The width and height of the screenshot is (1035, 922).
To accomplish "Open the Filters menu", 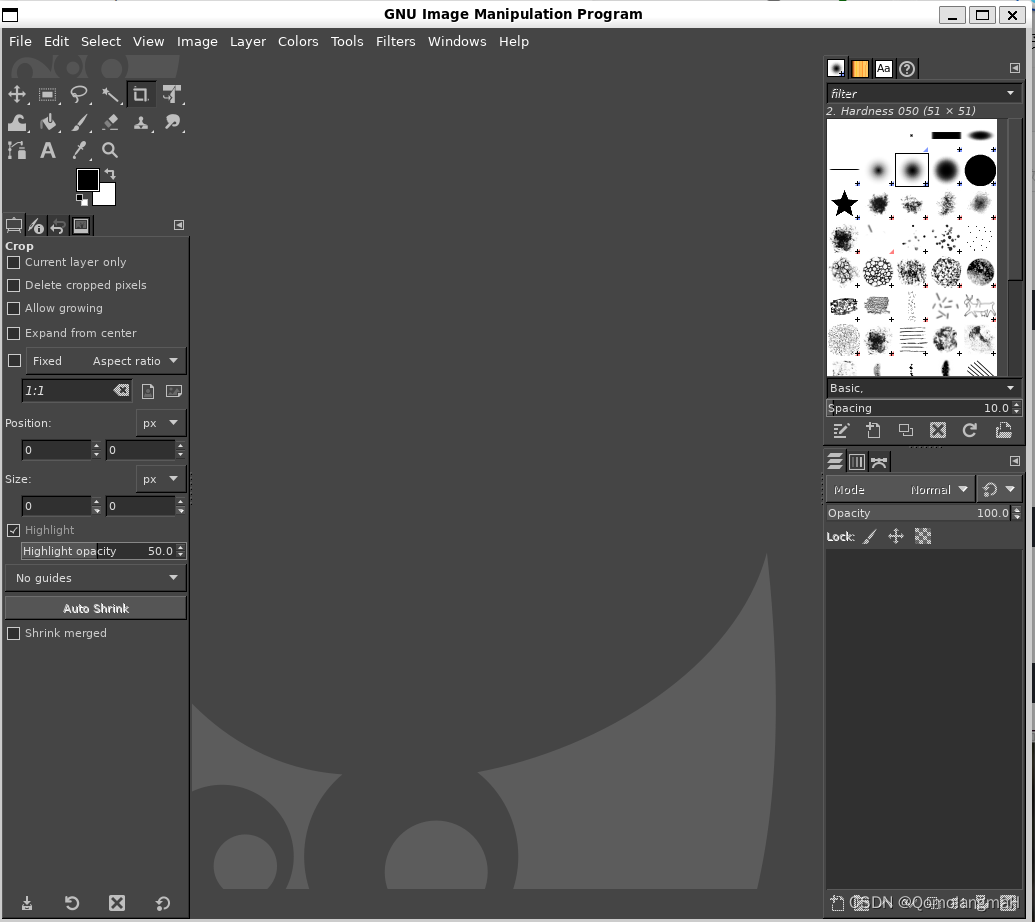I will (395, 42).
